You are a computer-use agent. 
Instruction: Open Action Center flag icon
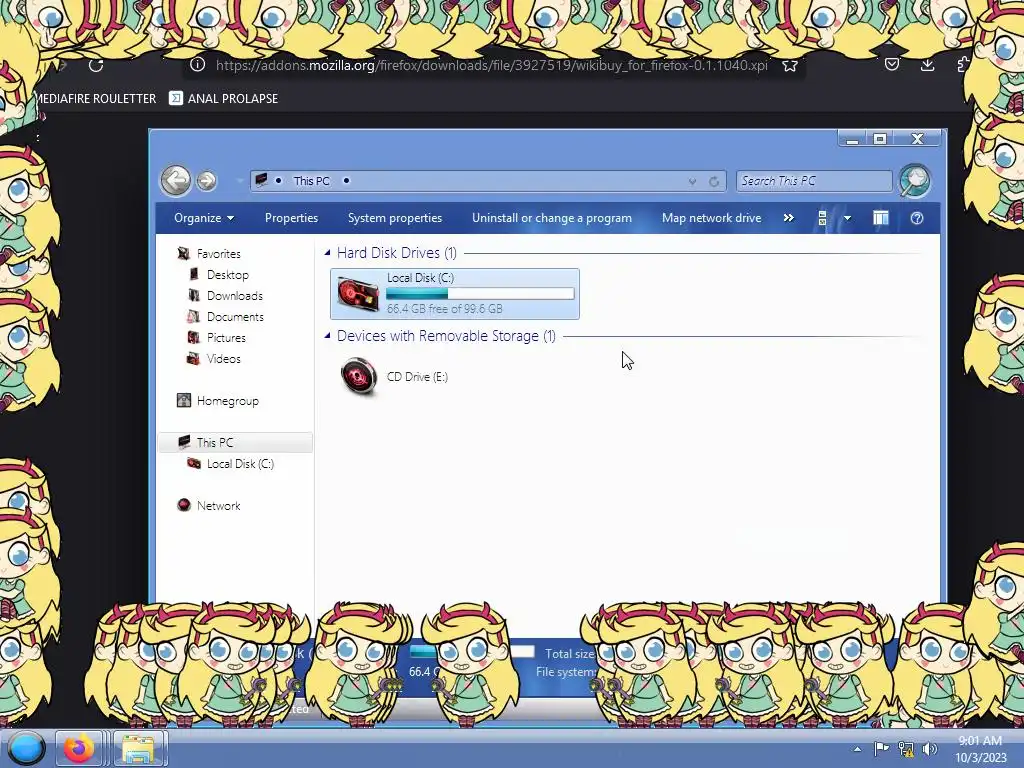pos(881,748)
